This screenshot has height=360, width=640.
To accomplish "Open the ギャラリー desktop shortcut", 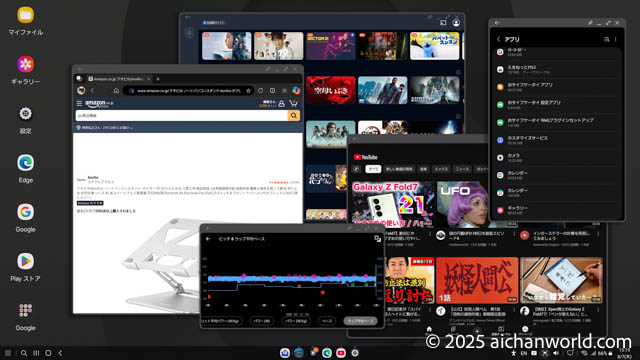I will 25,64.
